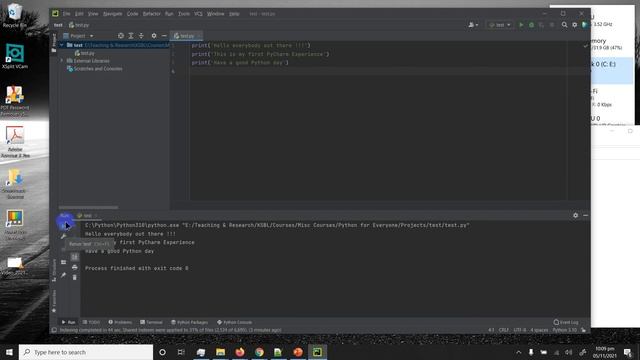The width and height of the screenshot is (640, 360).
Task: Click Expand All icon in Project panel
Action: click(x=131, y=36)
